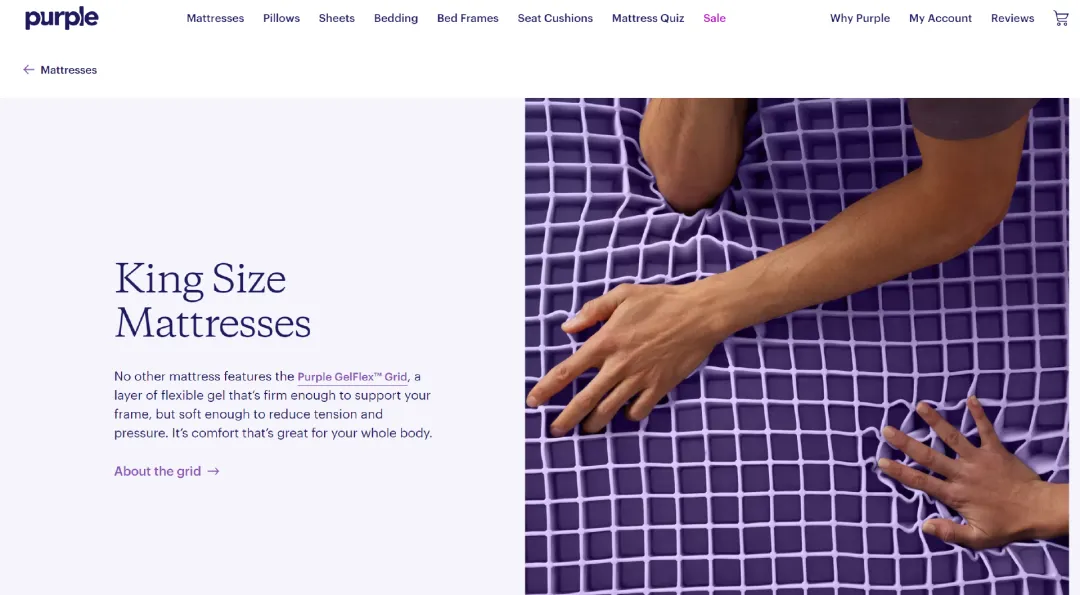Follow the Purple GelFlex Grid link
Image resolution: width=1080 pixels, height=595 pixels.
click(352, 377)
